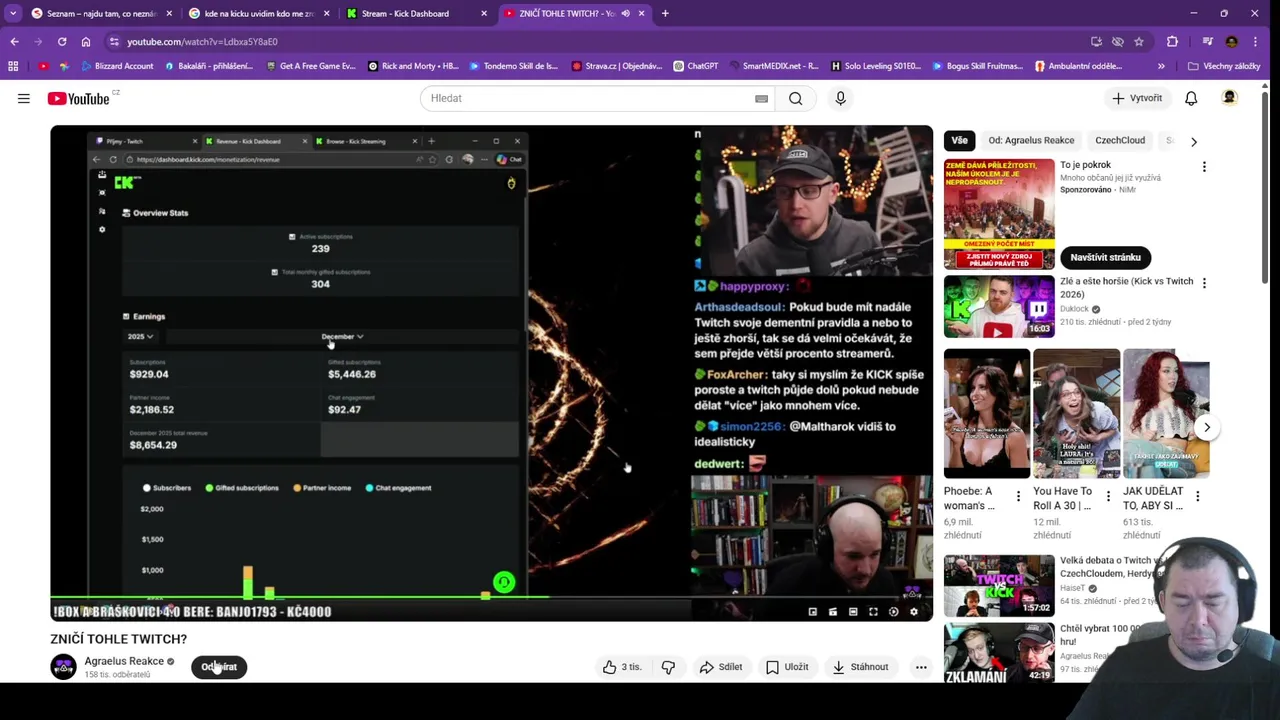Save the video with Uložit
This screenshot has height=720, width=1280.
coord(787,667)
